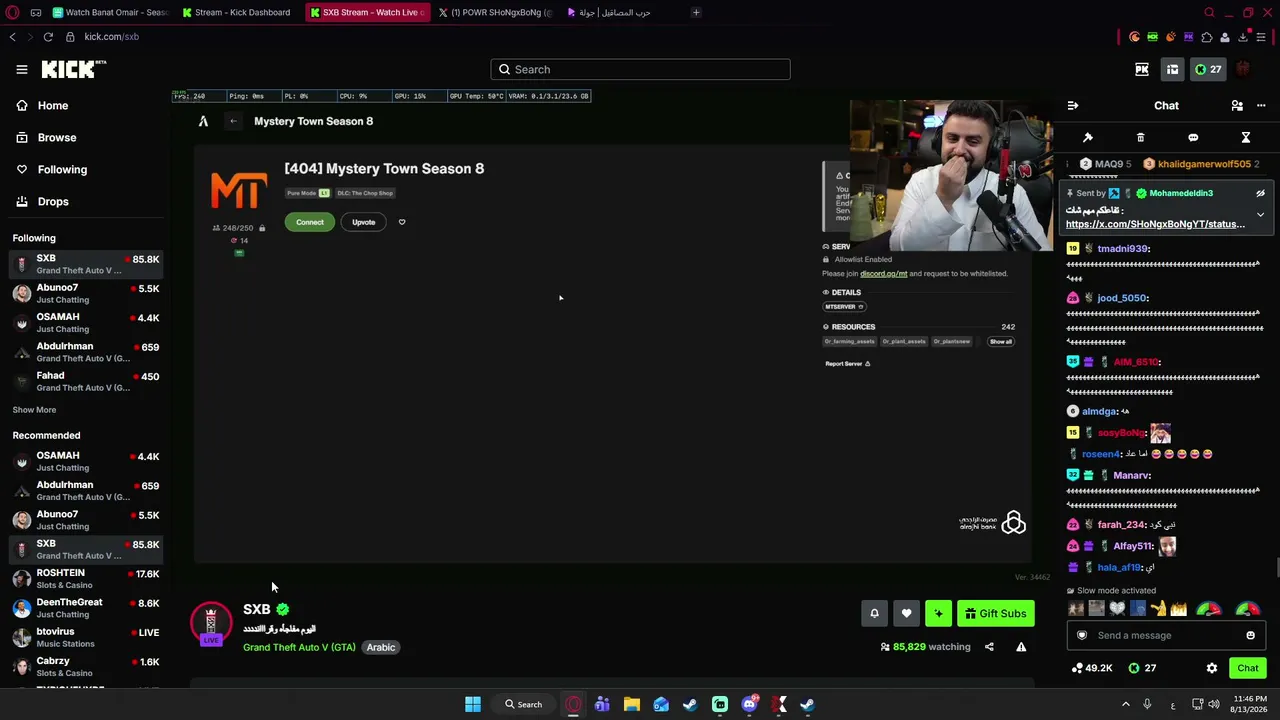Click the Kick logo

(73, 69)
